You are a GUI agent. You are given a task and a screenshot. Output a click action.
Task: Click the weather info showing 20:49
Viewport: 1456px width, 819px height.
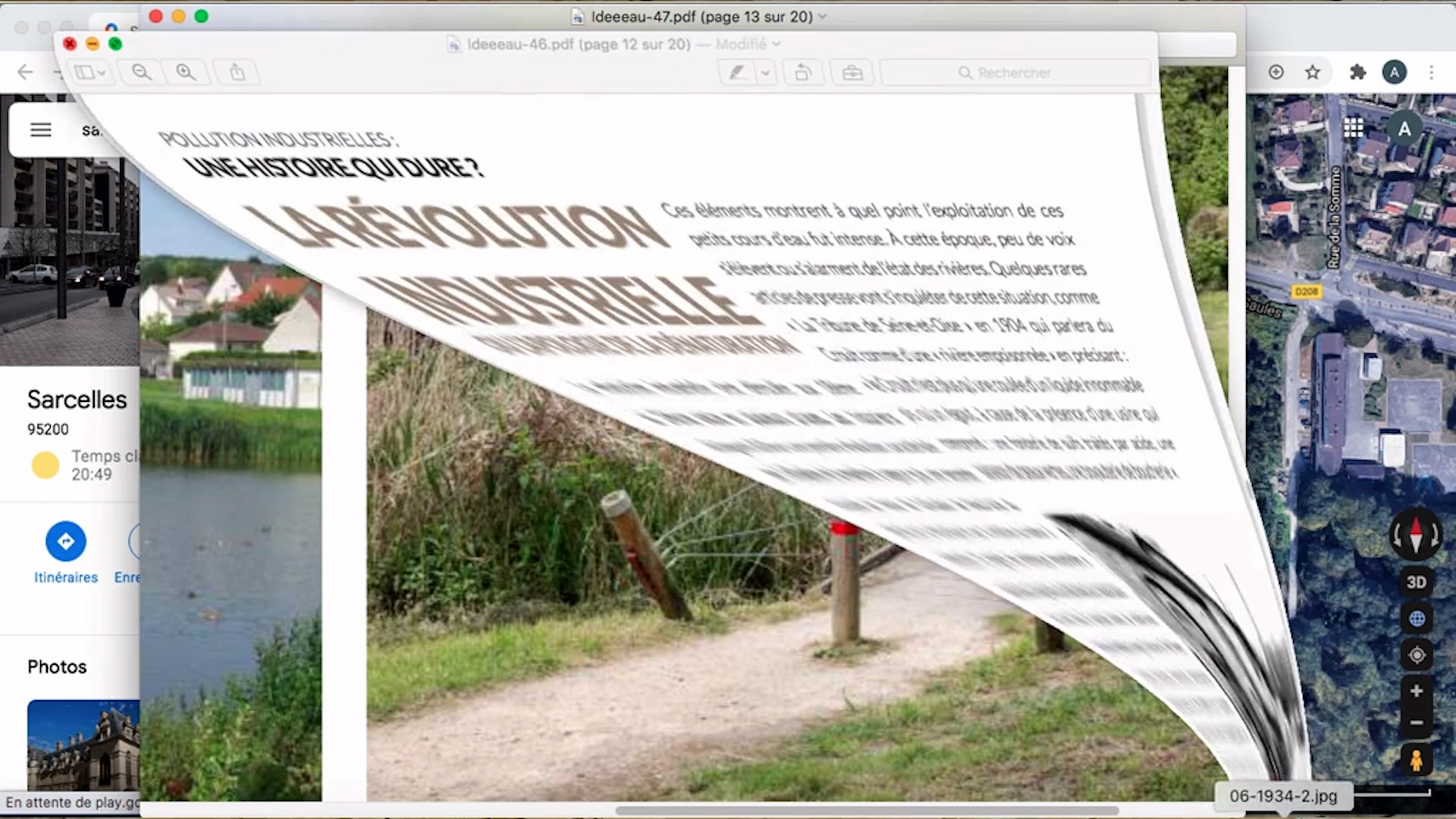[85, 465]
